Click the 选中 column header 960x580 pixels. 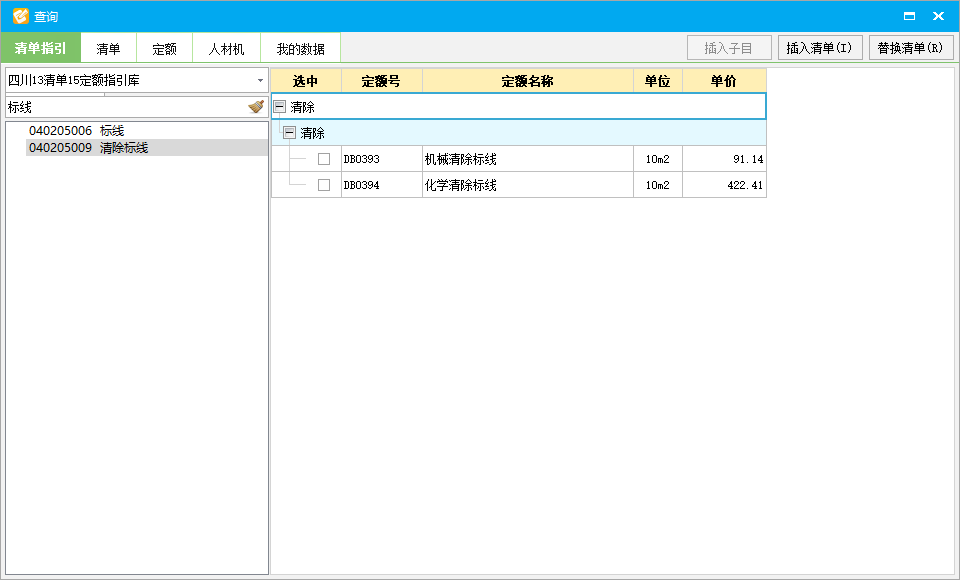click(306, 81)
